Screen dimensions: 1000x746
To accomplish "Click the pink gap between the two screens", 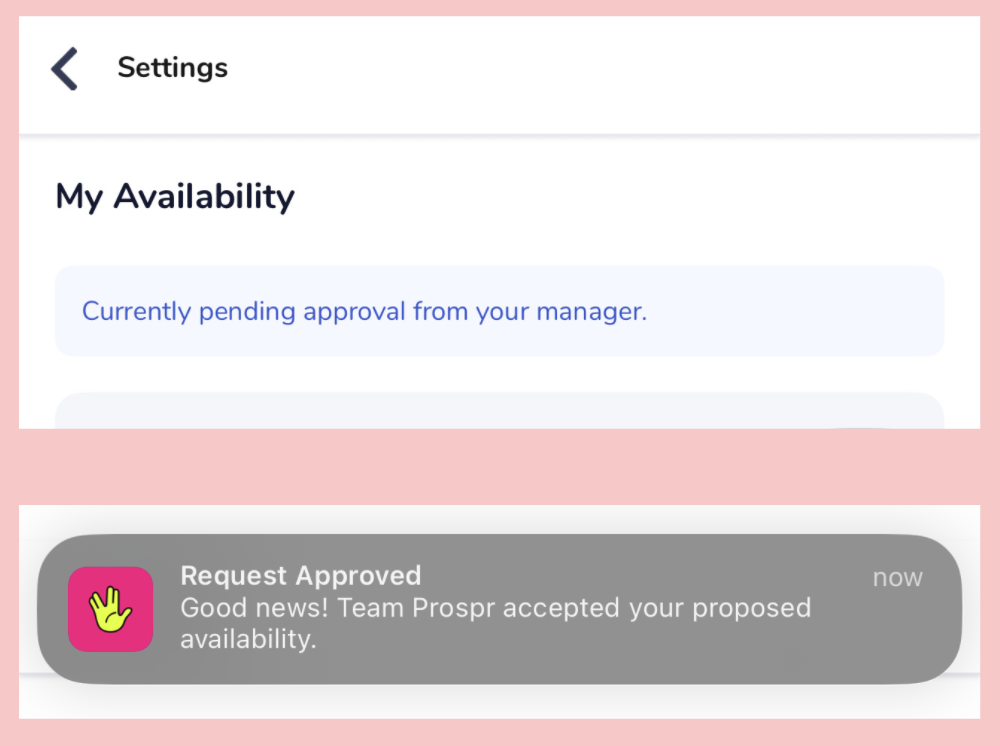I will [x=499, y=467].
